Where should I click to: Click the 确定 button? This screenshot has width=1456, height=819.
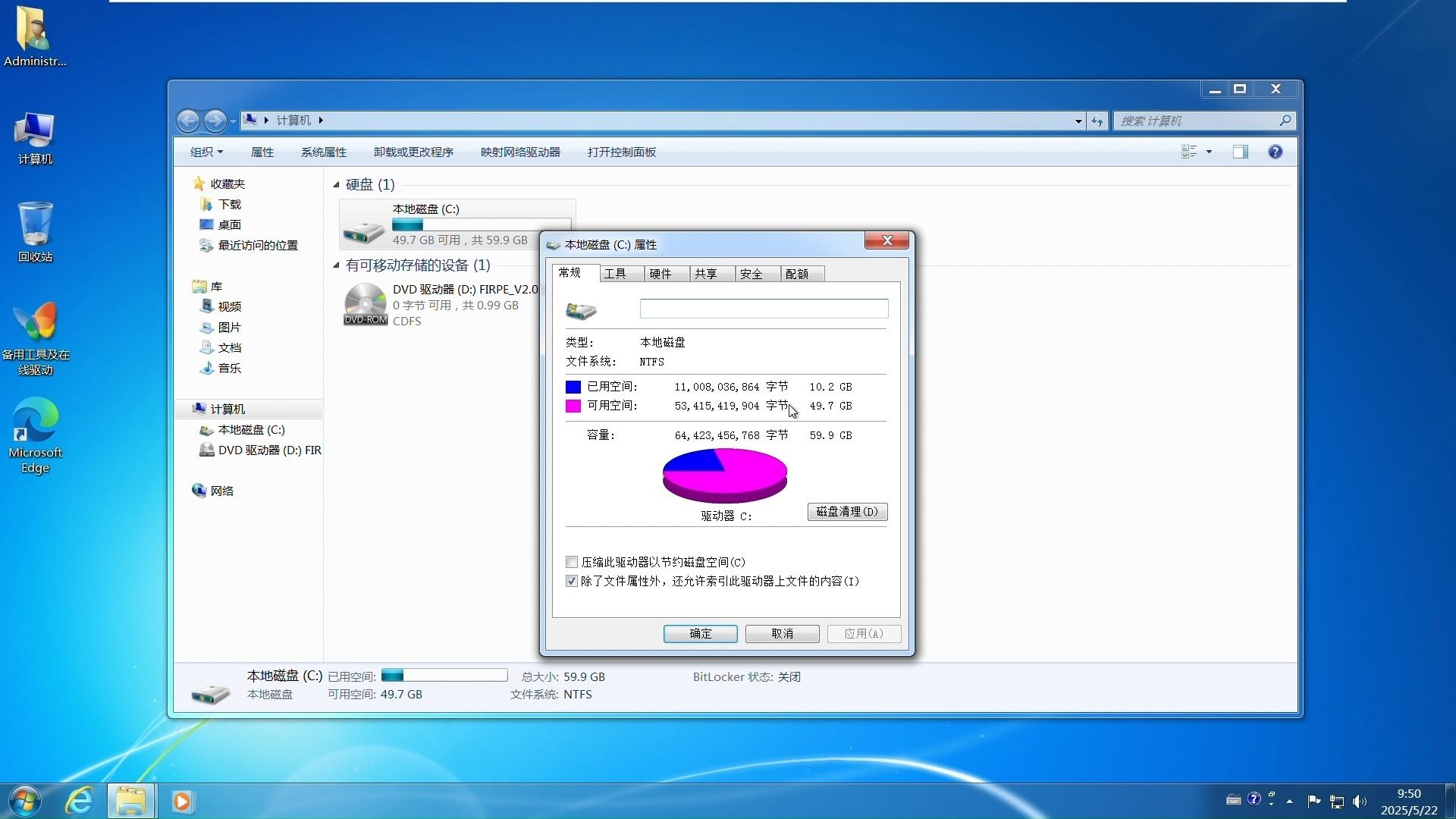(x=700, y=634)
